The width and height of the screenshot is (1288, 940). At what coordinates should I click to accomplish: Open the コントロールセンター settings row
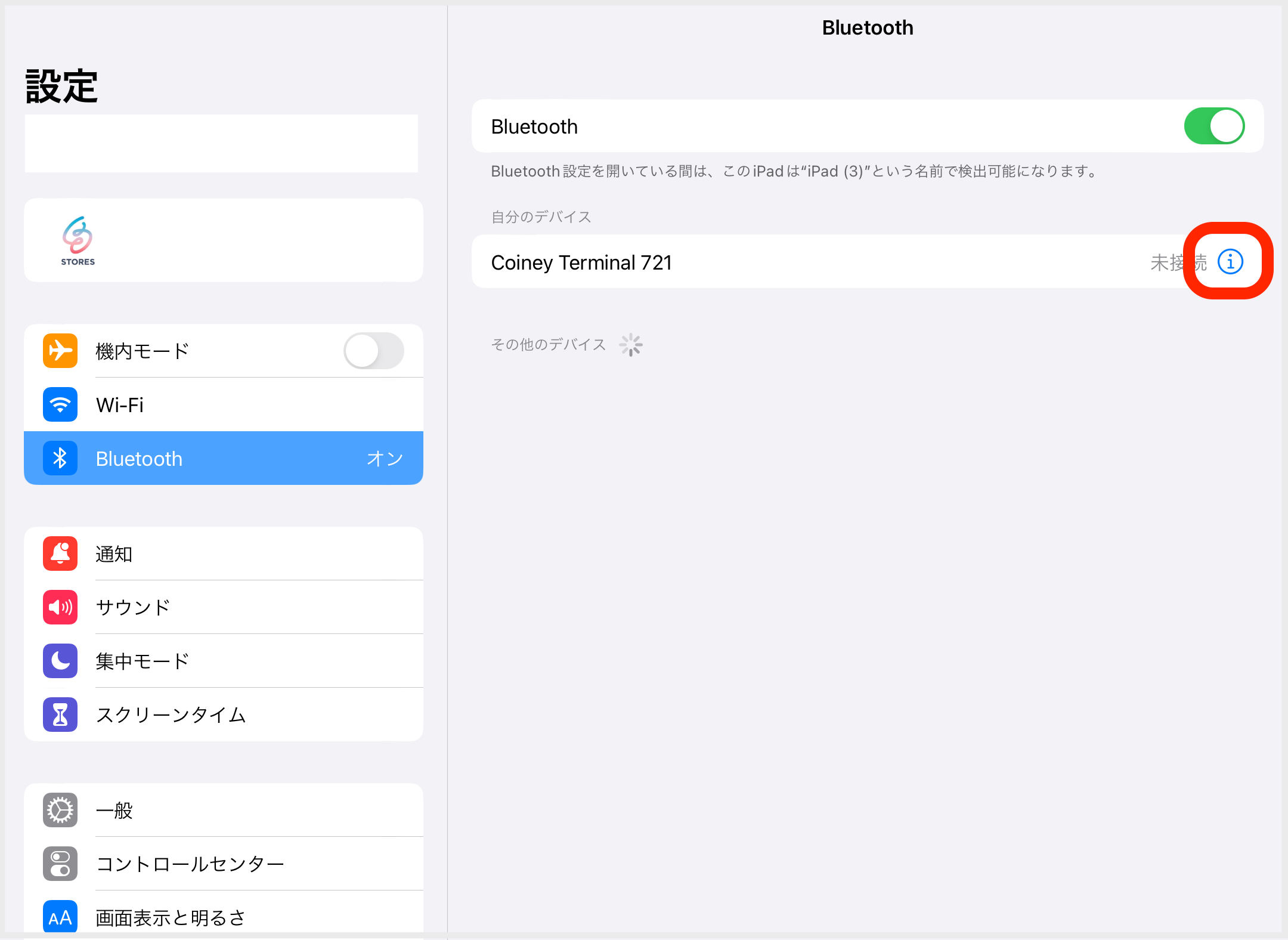point(224,864)
